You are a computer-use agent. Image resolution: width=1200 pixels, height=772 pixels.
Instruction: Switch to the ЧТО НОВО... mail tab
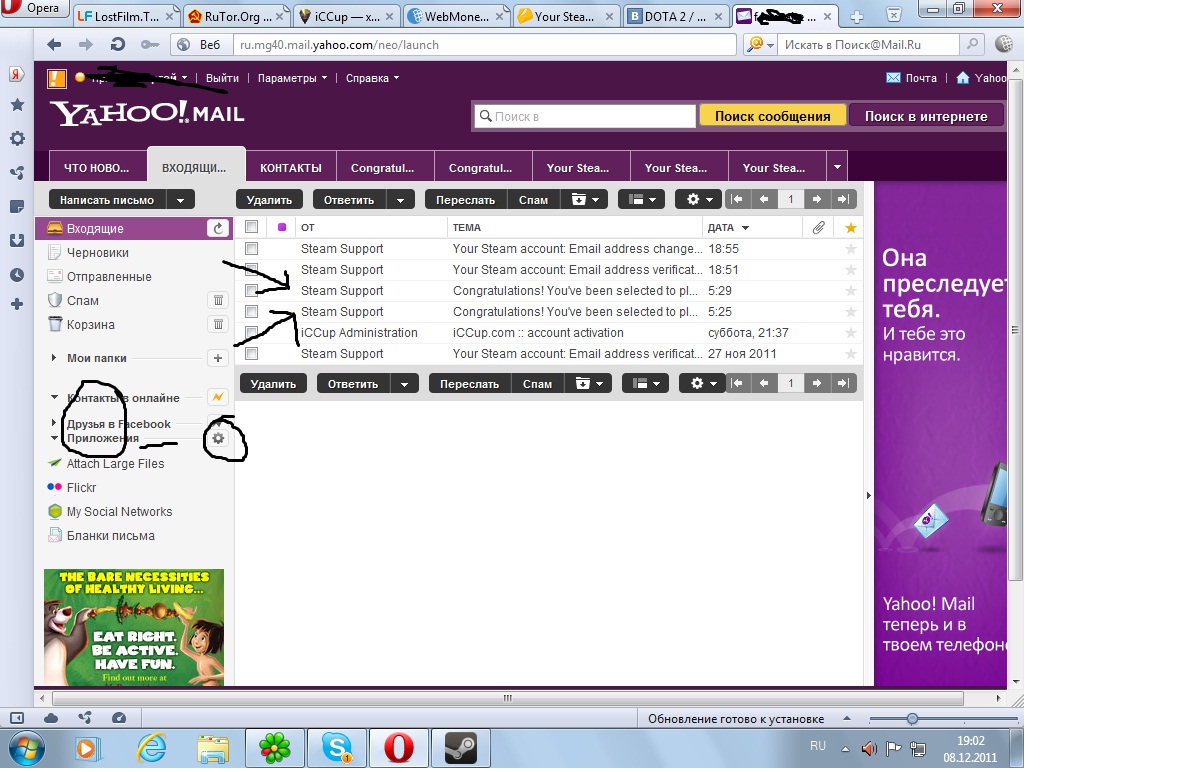[x=97, y=167]
